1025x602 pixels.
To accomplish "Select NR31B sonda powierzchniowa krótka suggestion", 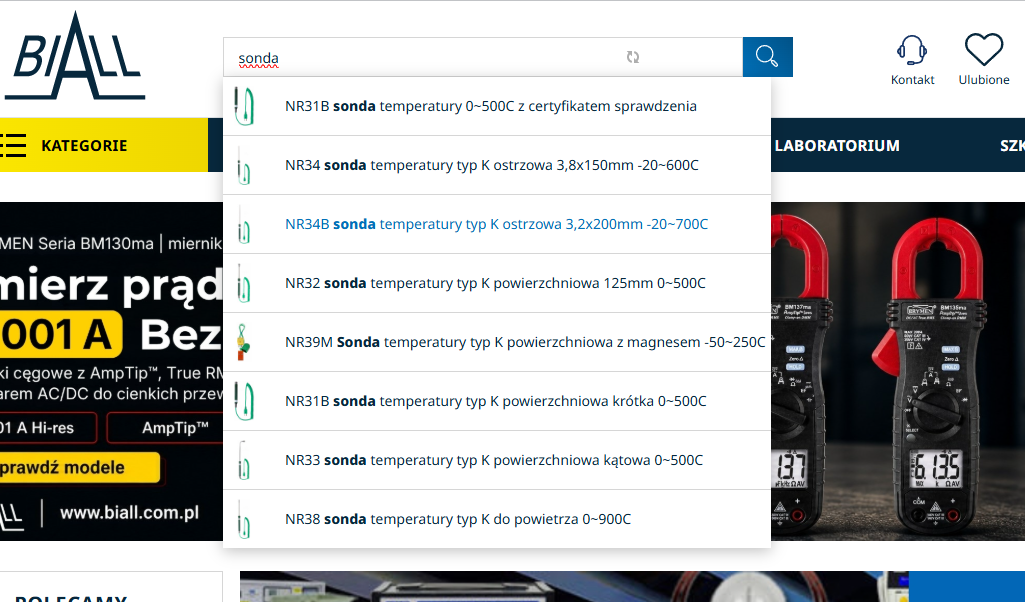I will click(497, 401).
